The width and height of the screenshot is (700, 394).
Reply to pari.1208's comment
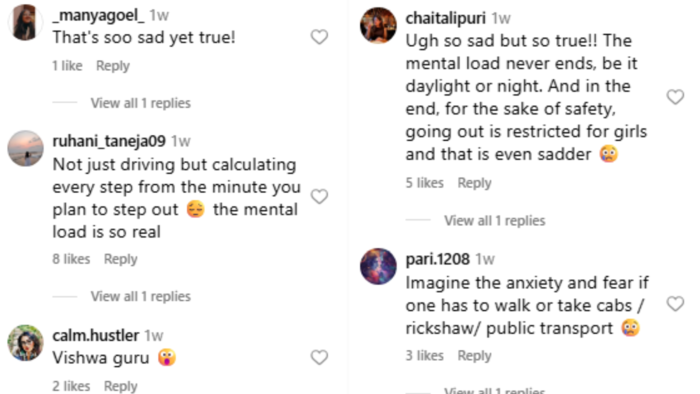[475, 356]
